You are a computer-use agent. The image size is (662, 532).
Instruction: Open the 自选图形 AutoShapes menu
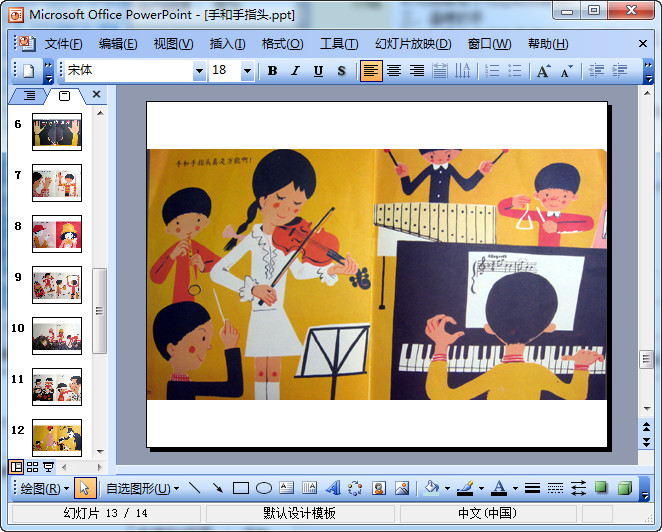[142, 489]
